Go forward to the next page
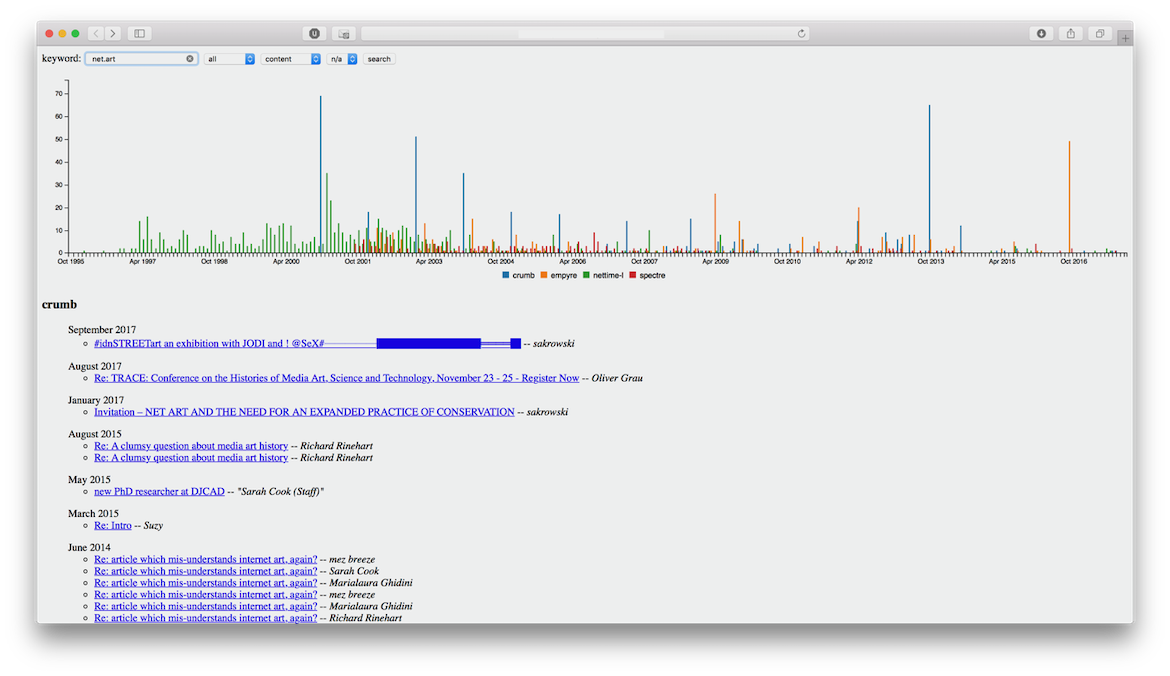This screenshot has width=1170, height=676. 113,33
